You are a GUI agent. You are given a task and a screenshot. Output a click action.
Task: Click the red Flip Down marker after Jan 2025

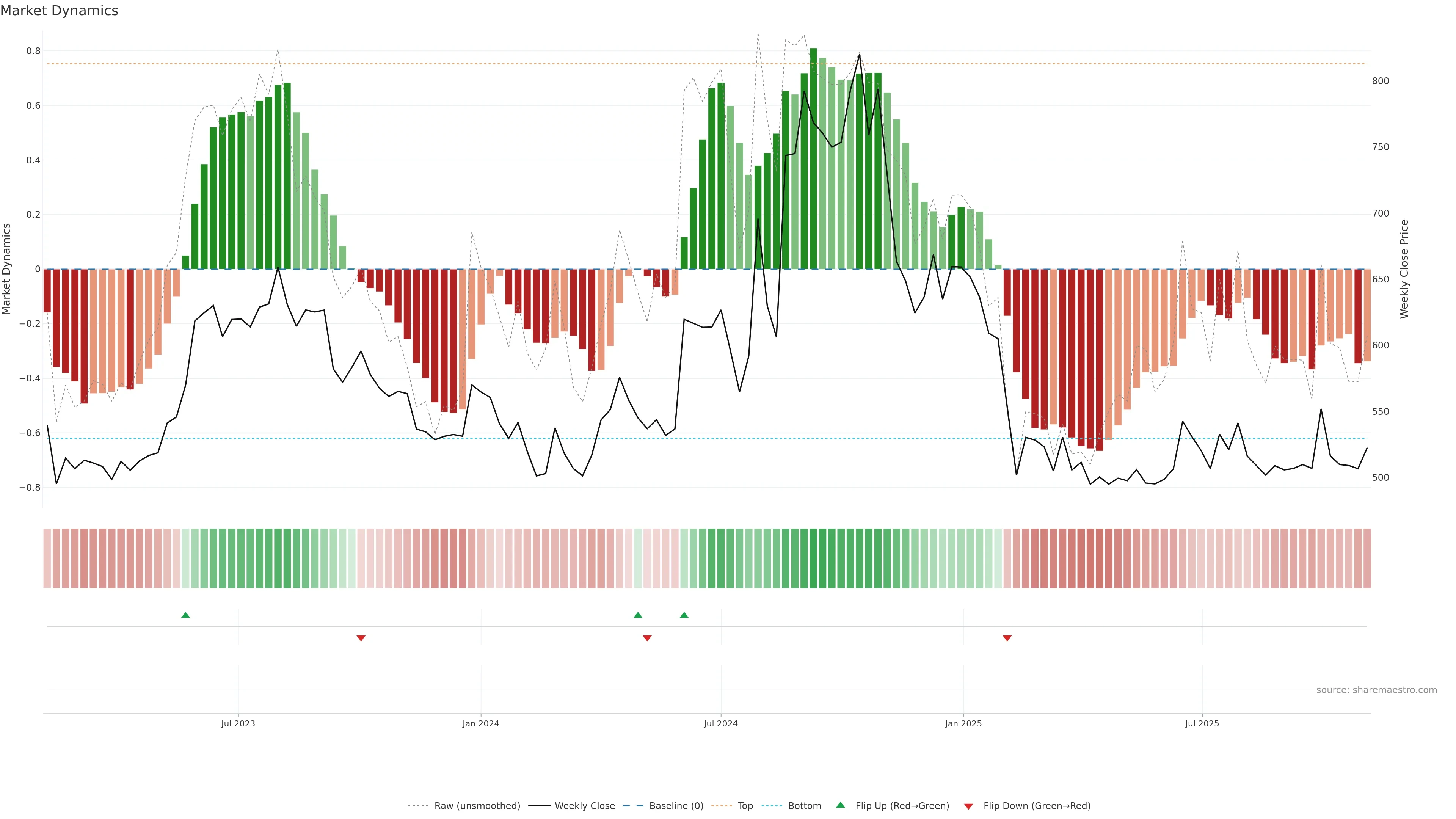(1007, 638)
